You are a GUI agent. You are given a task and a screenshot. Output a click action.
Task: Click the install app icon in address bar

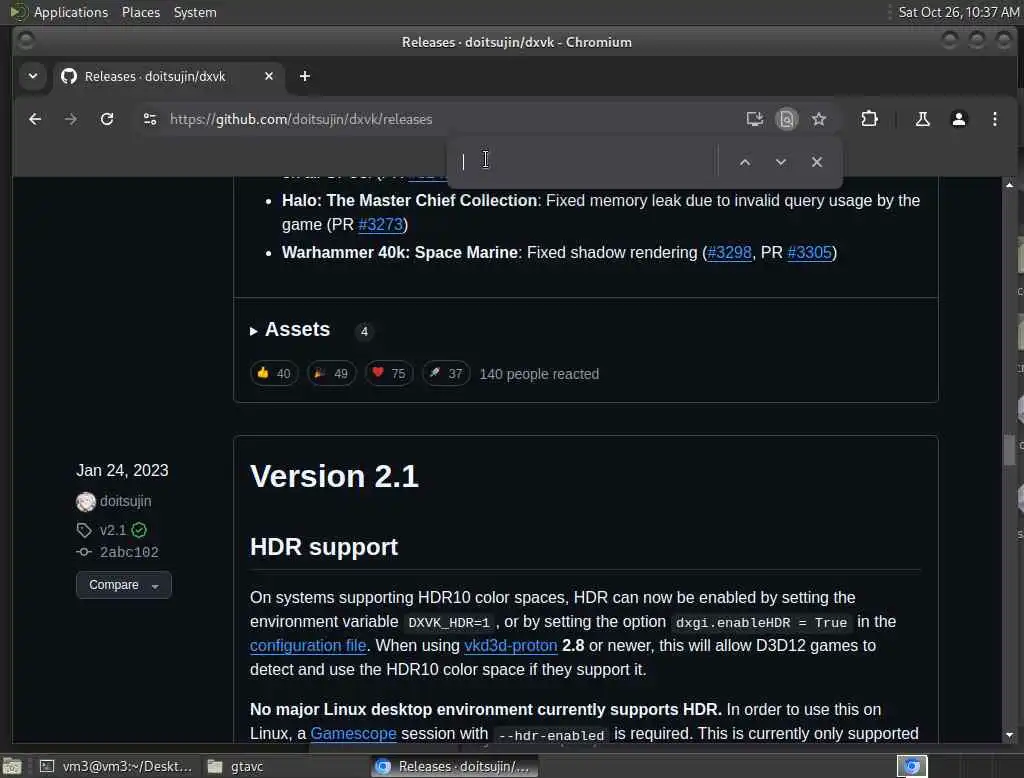coord(754,119)
